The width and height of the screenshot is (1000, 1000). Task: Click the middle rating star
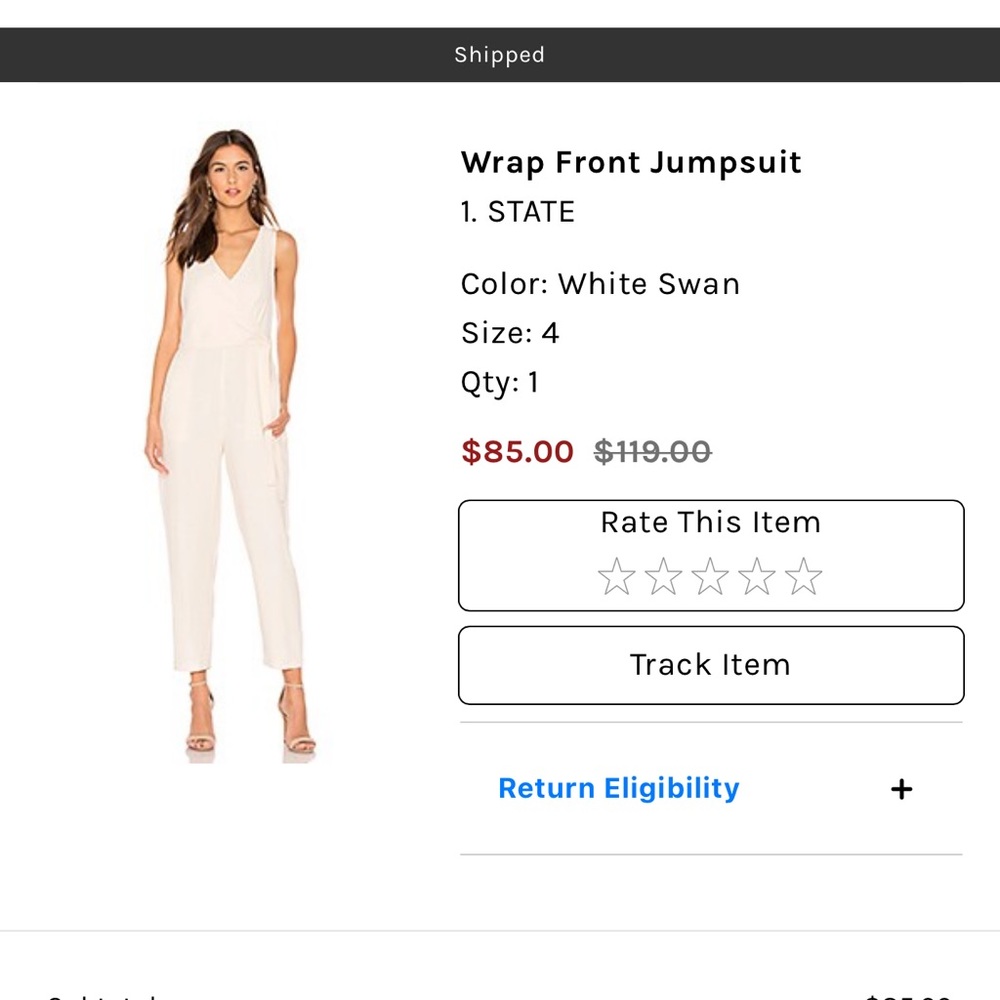(x=710, y=576)
